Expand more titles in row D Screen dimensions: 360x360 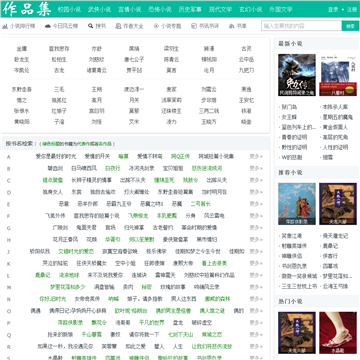tap(256, 192)
